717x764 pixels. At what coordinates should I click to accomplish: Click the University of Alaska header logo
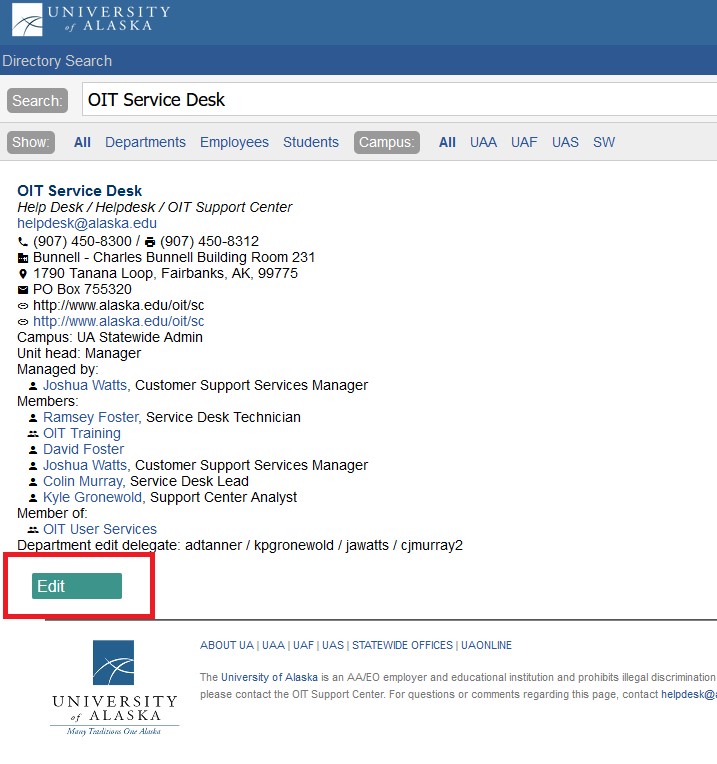click(92, 19)
